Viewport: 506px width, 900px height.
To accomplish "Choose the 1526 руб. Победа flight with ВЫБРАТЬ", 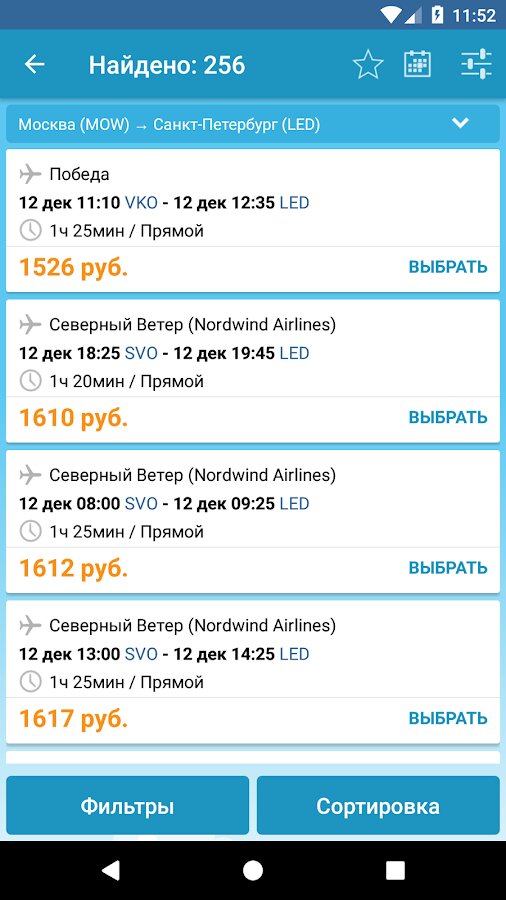I will click(448, 267).
